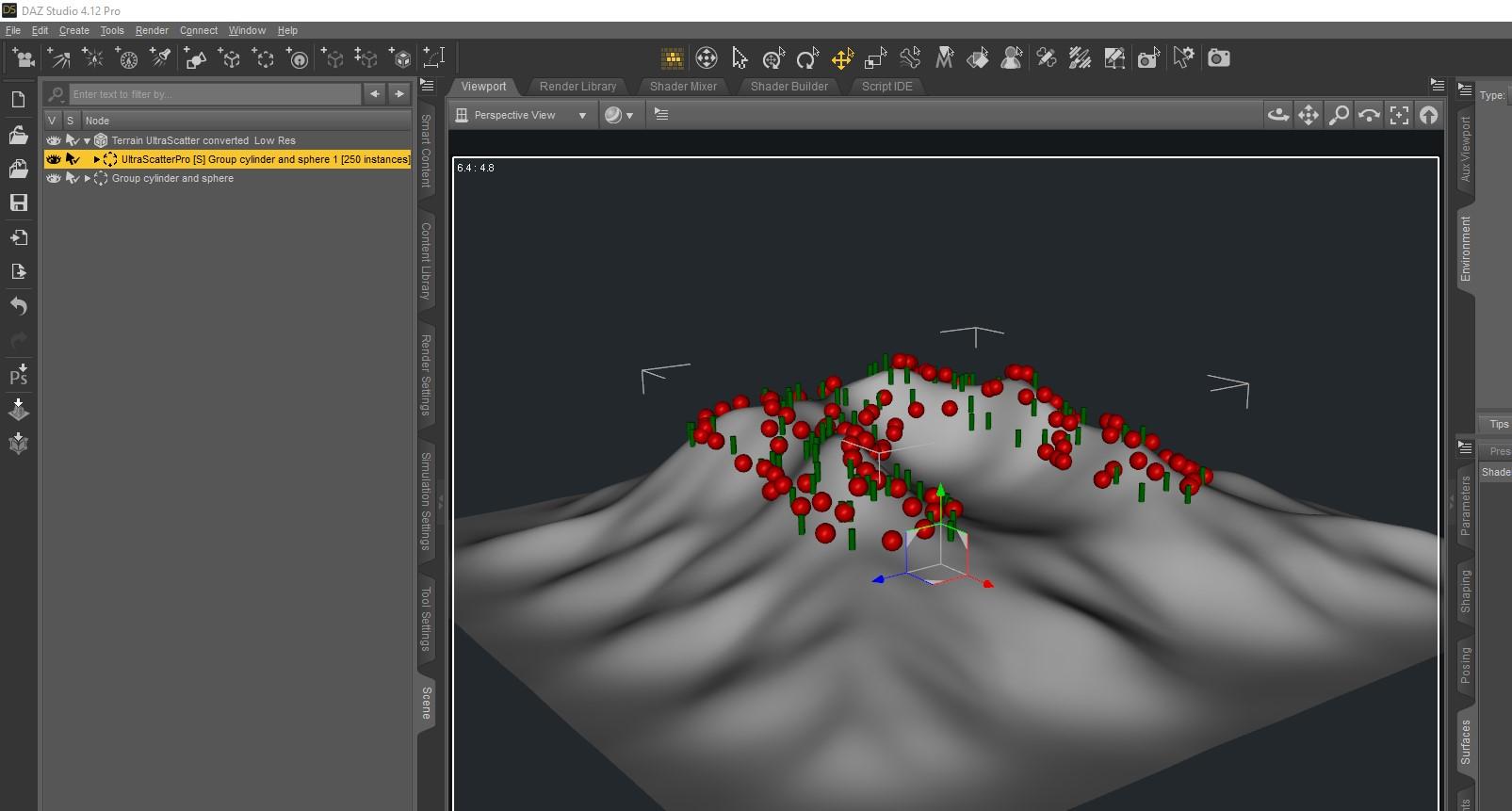Open the draw style sphere dropdown
The image size is (1512, 811).
point(619,115)
